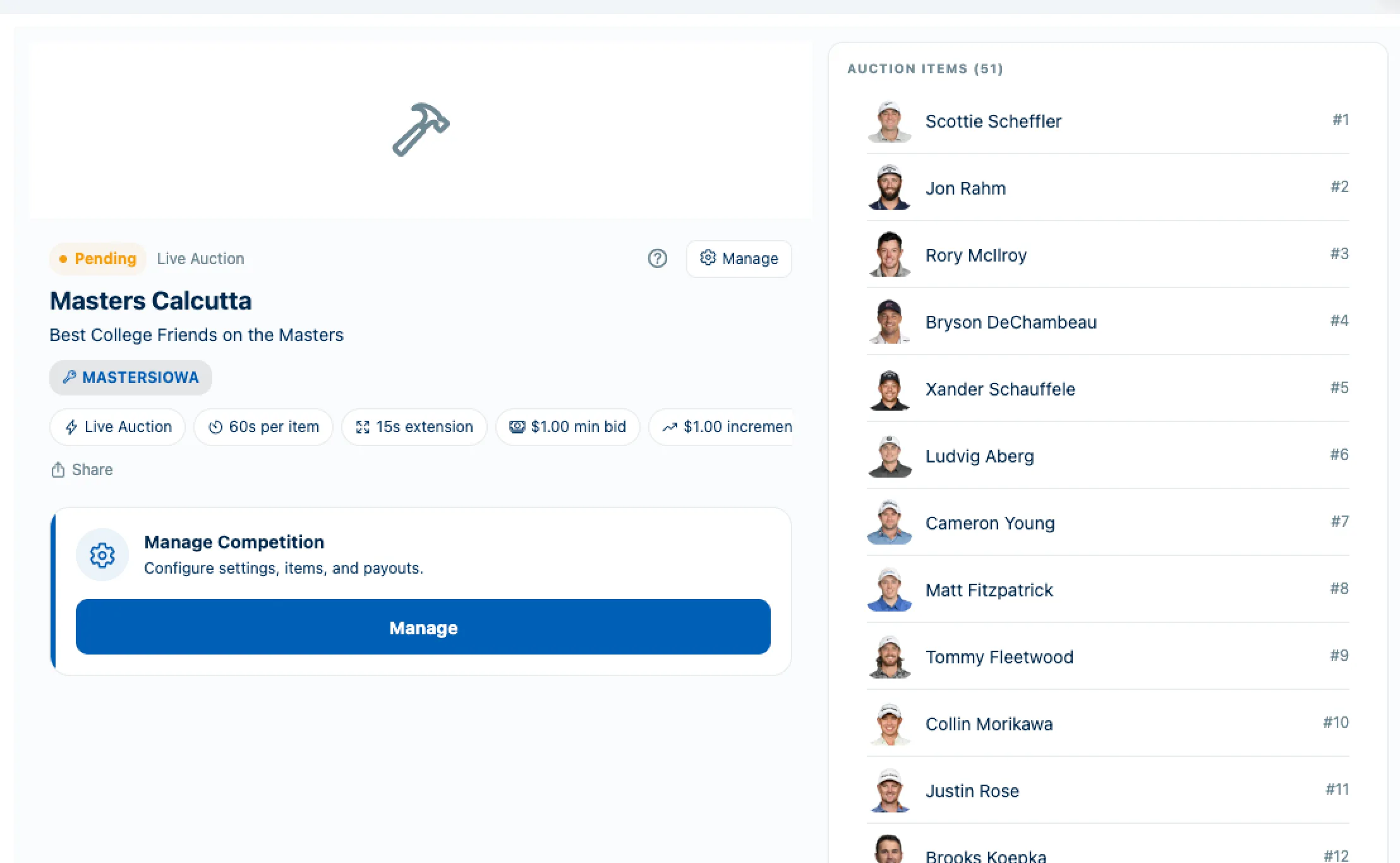Viewport: 1400px width, 863px height.
Task: Click Jon Rahm's player photo
Action: [x=890, y=188]
